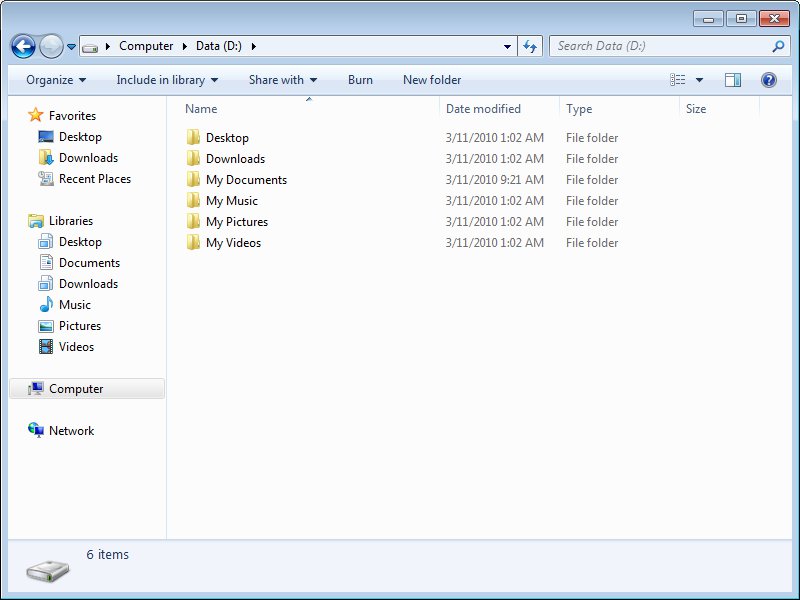
Task: Open the Organize menu
Action: [56, 80]
